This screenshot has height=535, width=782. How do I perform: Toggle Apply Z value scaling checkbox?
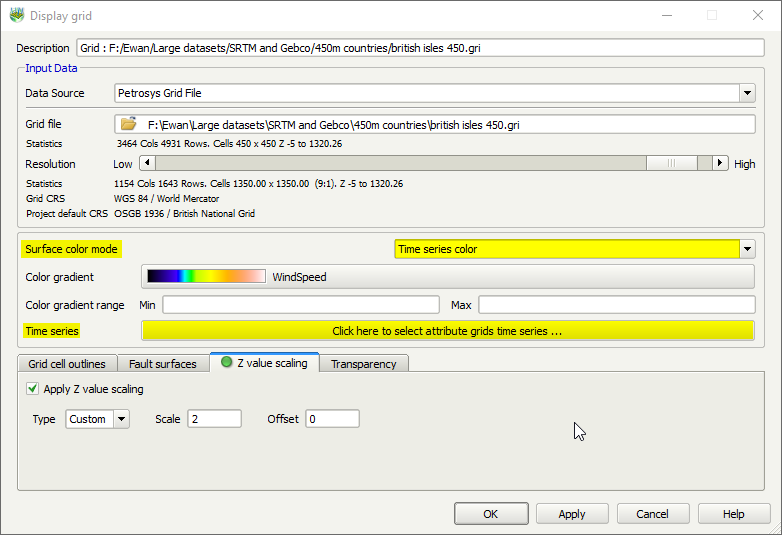click(x=33, y=389)
